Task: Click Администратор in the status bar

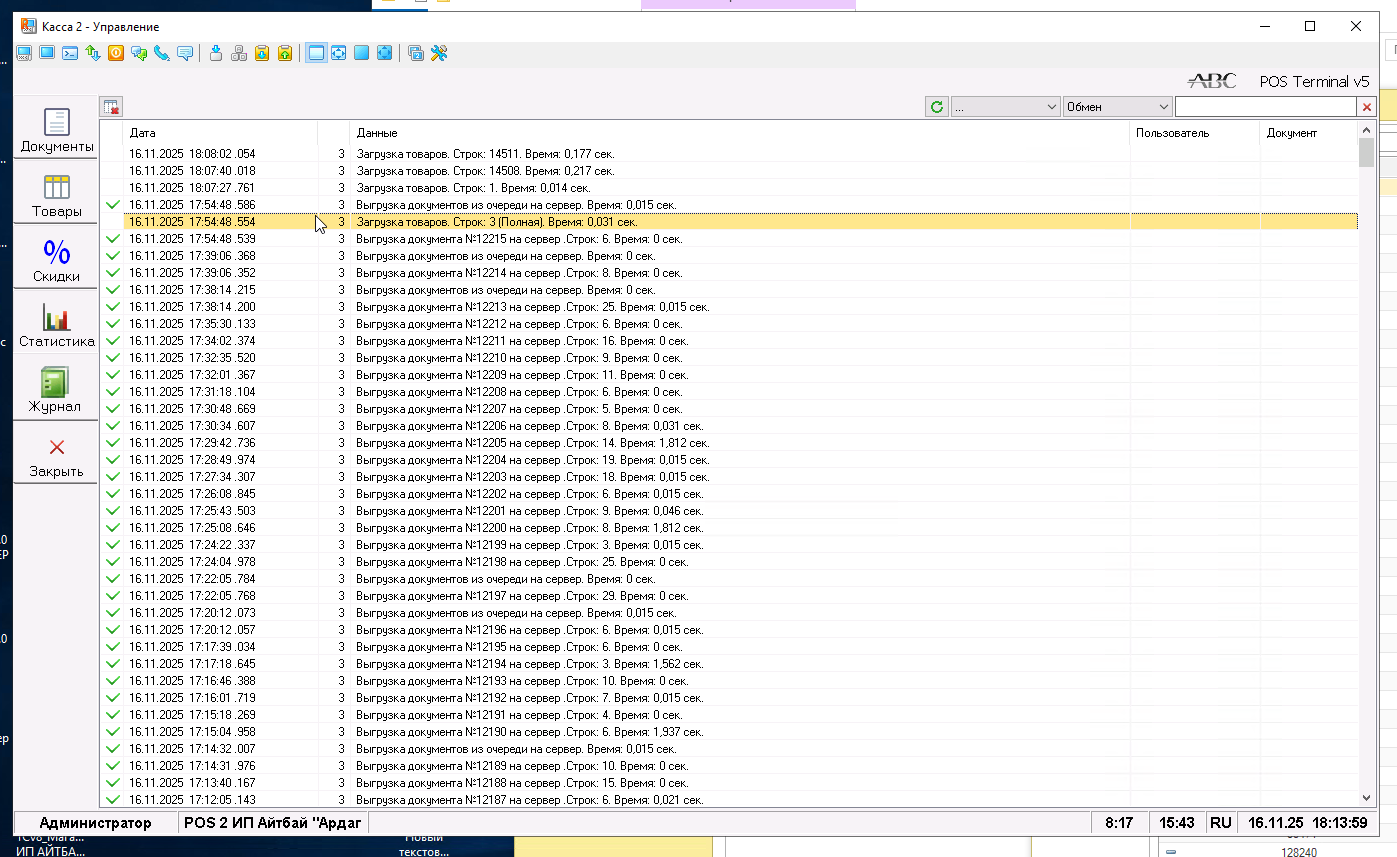Action: 96,823
